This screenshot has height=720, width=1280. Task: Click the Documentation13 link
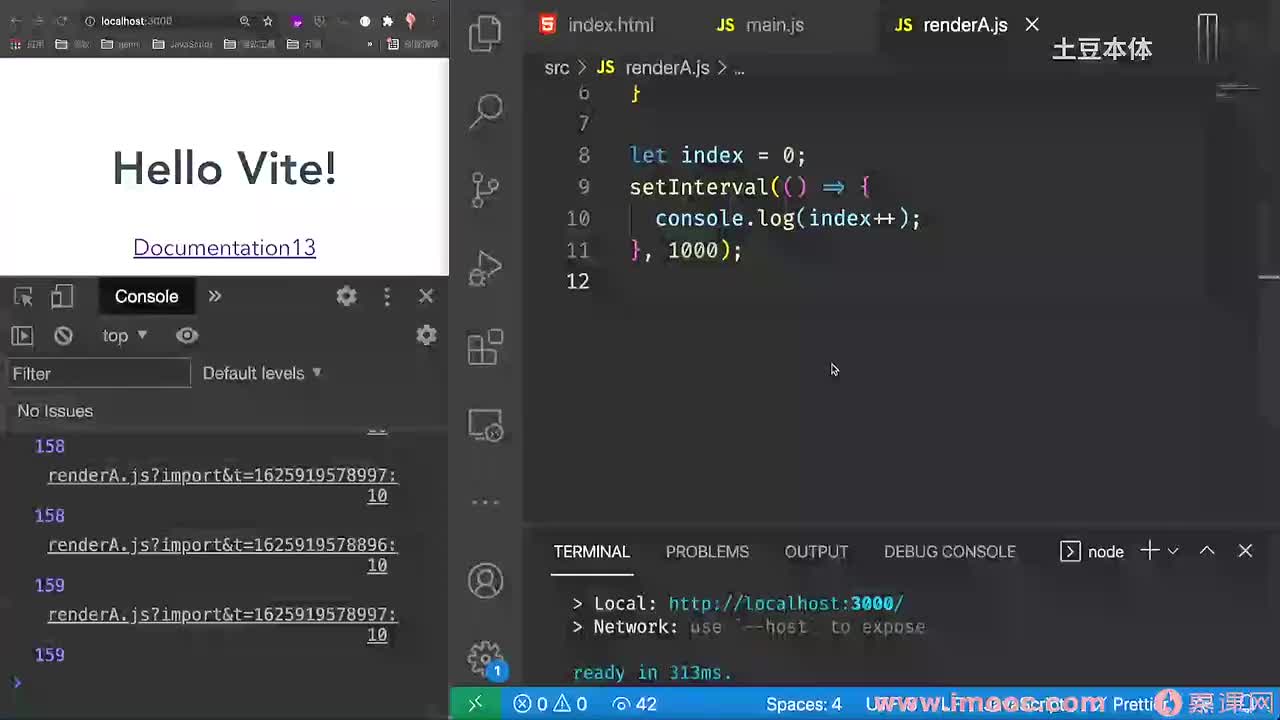[x=224, y=248]
